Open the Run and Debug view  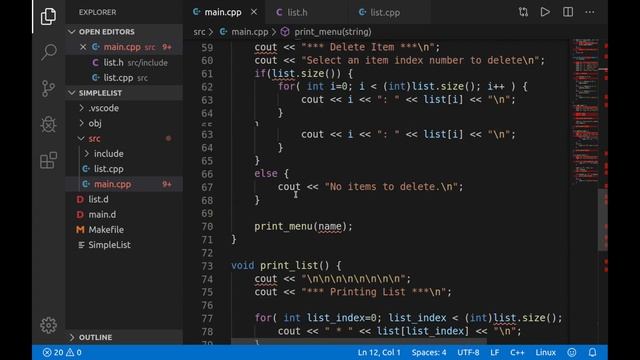click(x=48, y=124)
